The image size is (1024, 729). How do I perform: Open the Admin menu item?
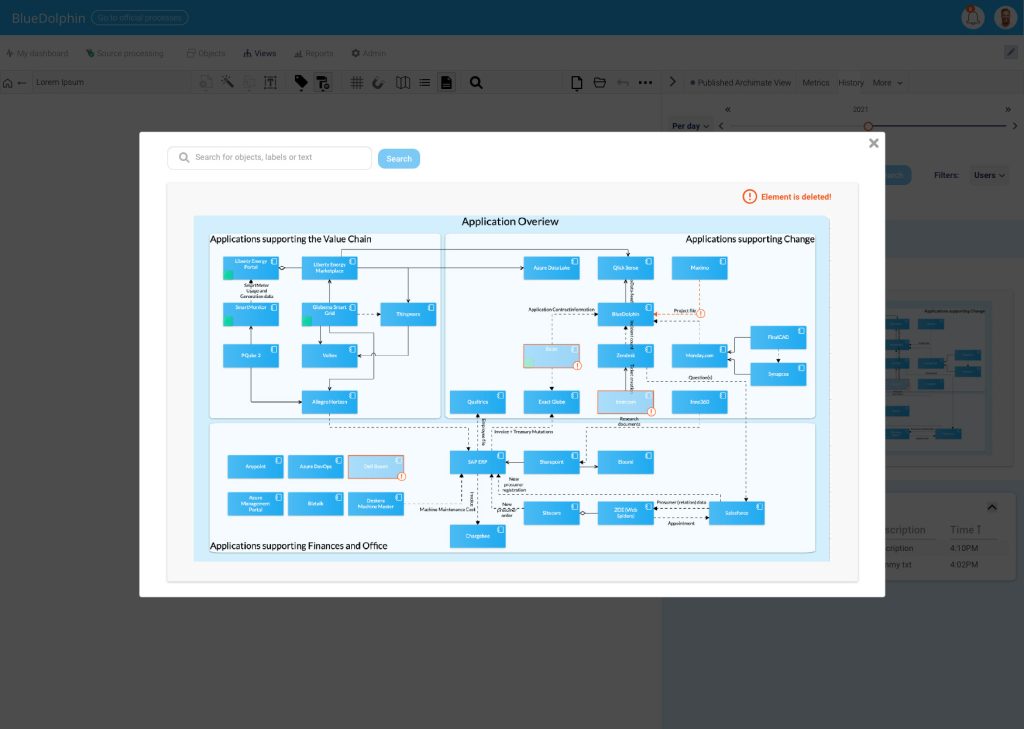coord(368,54)
